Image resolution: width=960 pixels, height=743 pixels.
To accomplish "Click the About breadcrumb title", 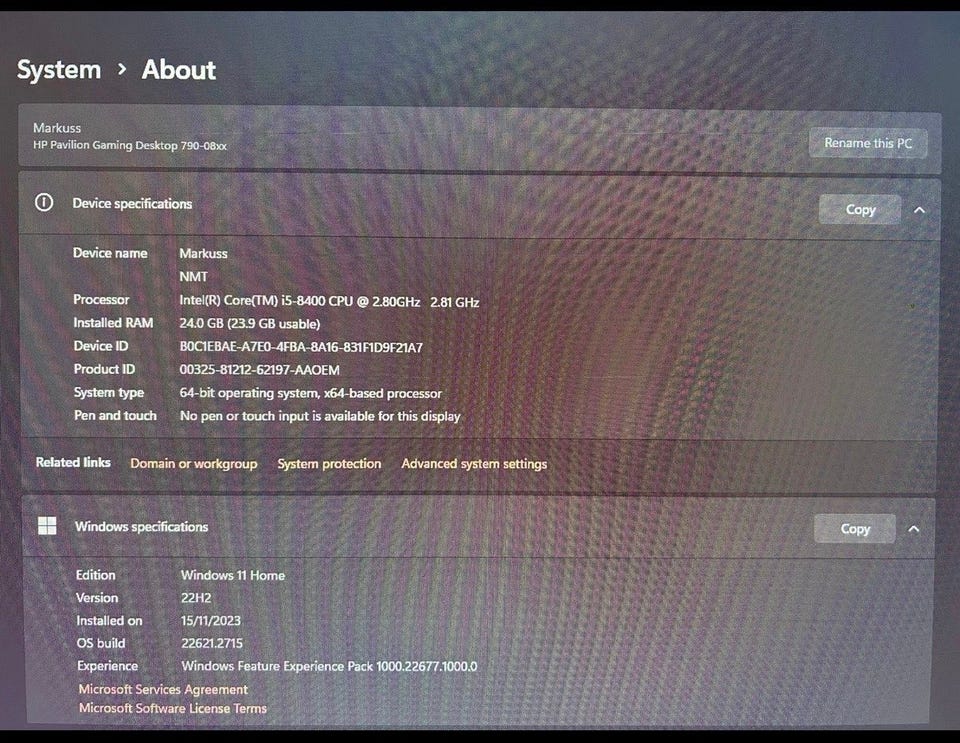I will tap(179, 70).
